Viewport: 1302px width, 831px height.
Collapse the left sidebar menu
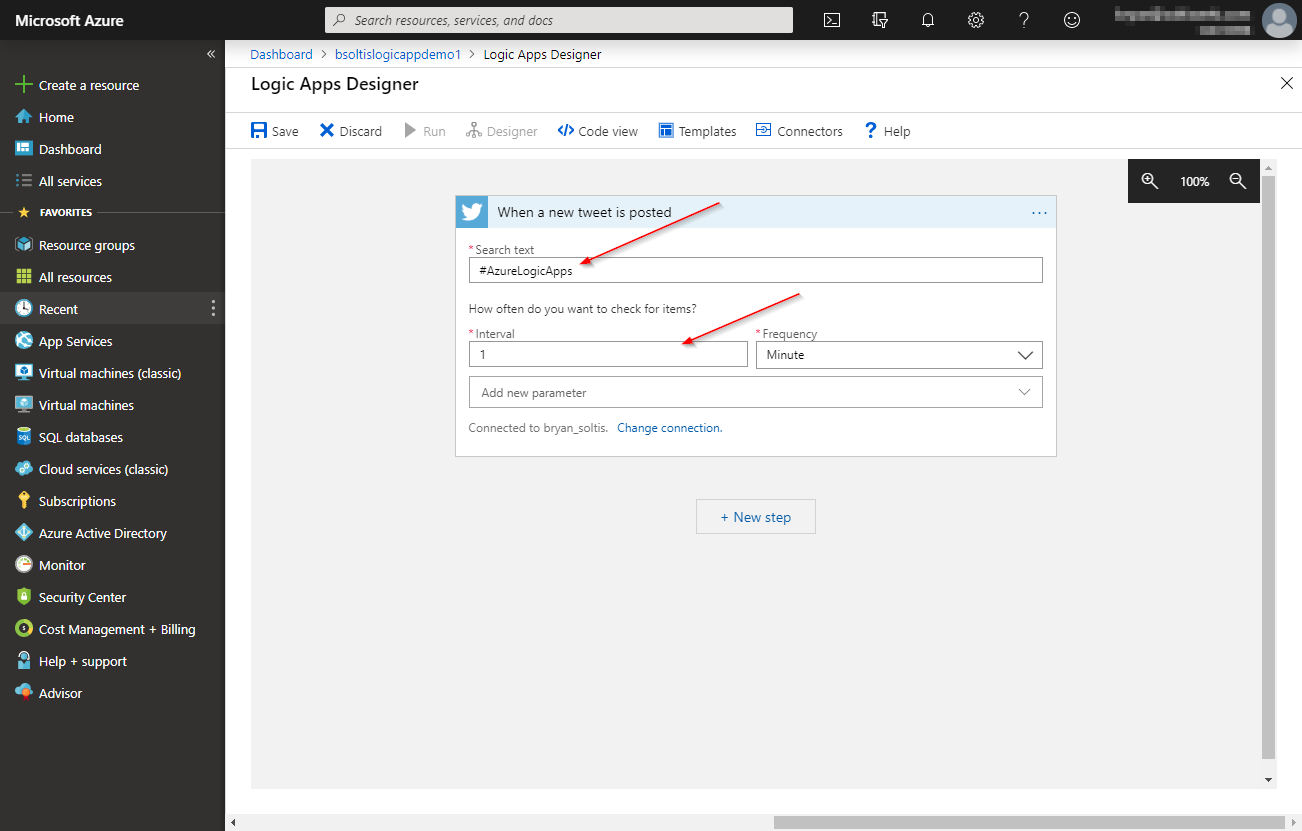211,54
